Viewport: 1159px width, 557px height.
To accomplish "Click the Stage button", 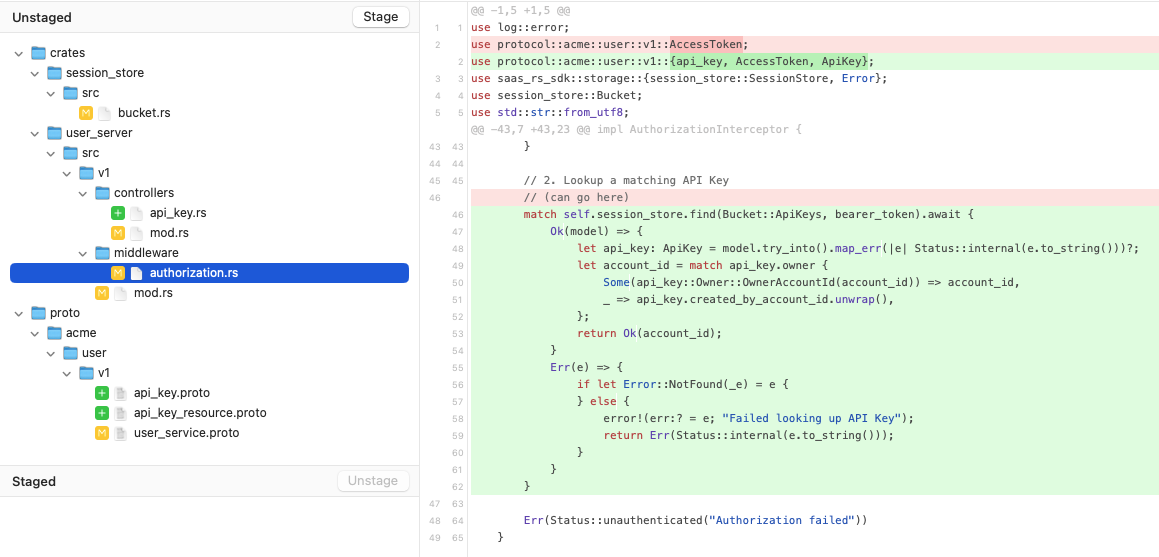I will [381, 17].
